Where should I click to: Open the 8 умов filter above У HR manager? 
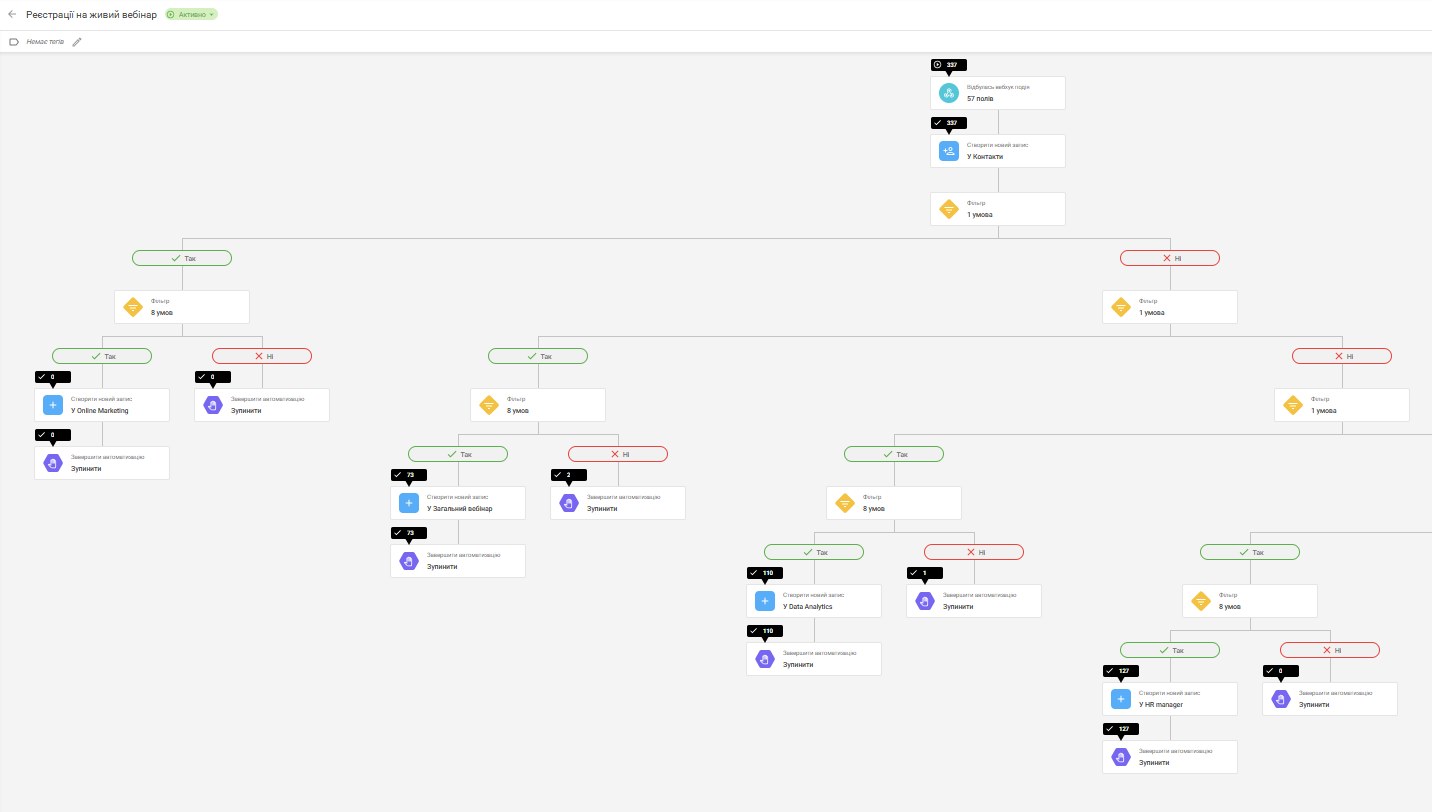(1250, 601)
